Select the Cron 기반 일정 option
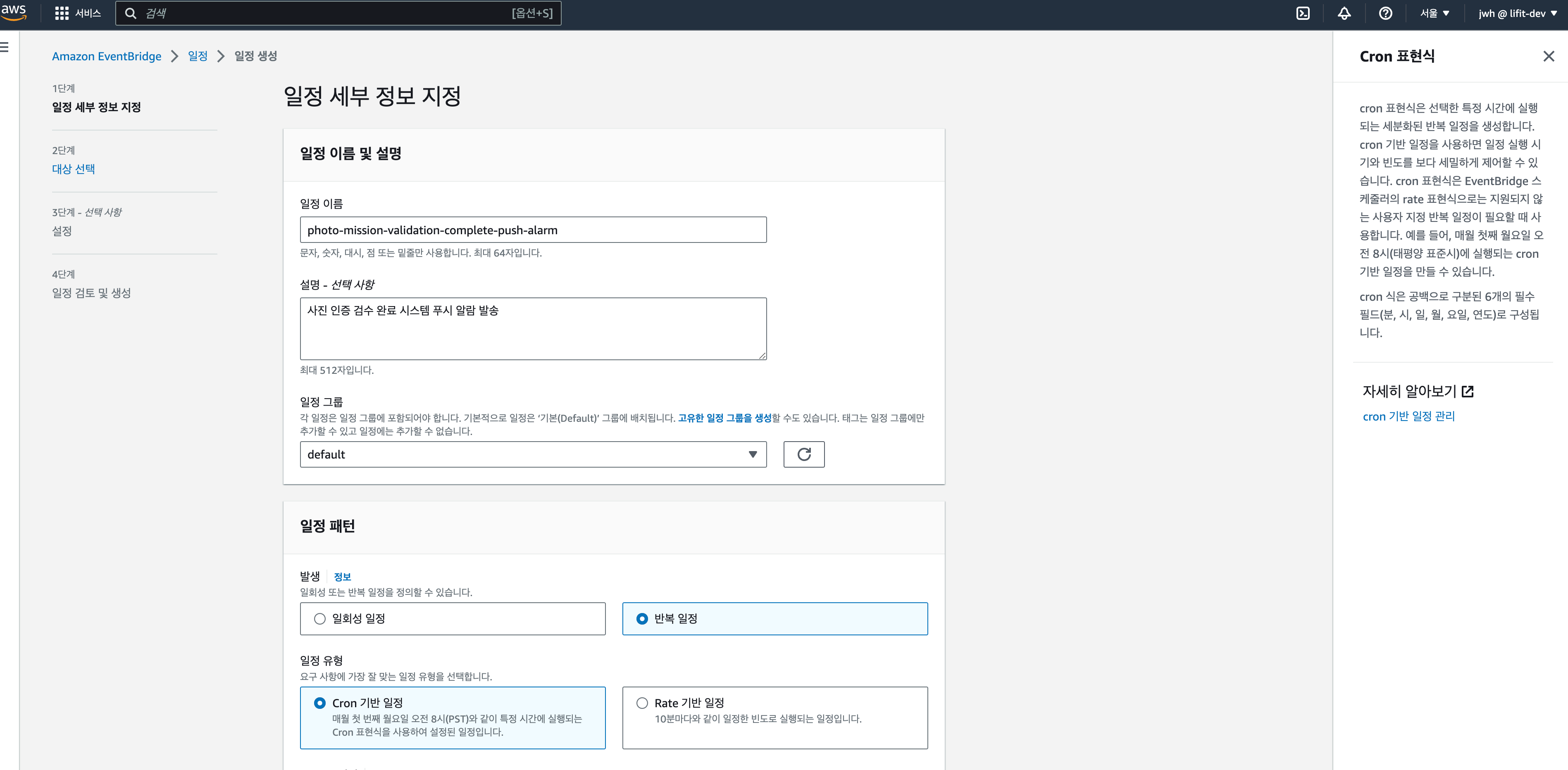 (x=319, y=703)
